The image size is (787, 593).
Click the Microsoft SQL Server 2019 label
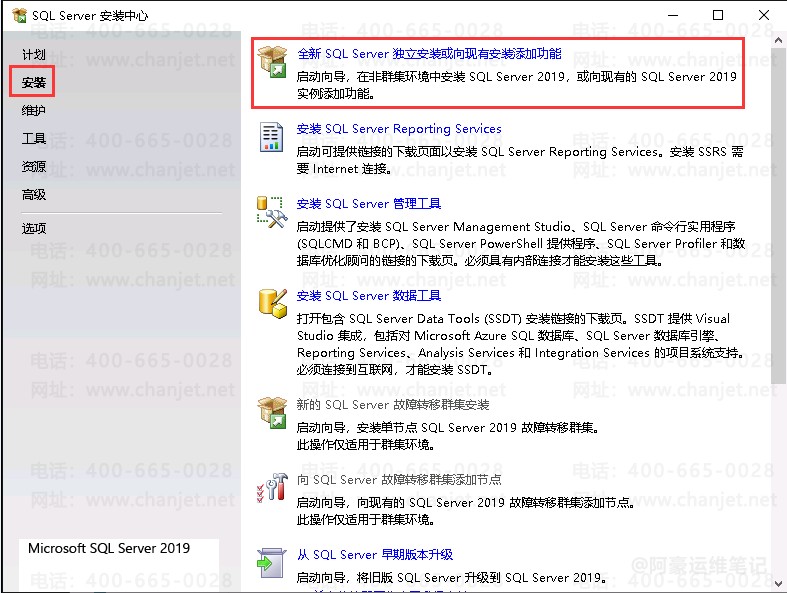[109, 548]
